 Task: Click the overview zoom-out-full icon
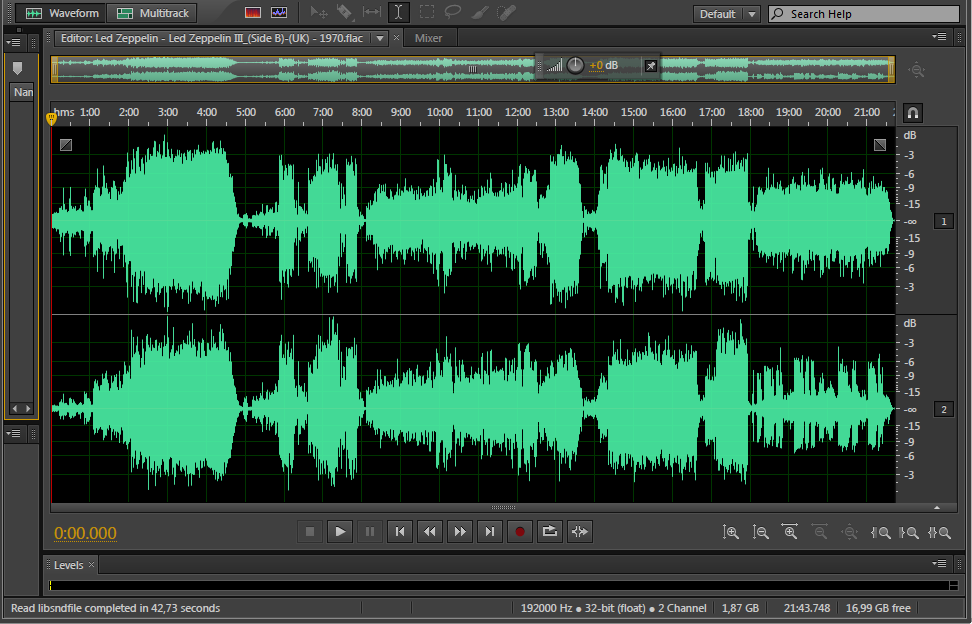tap(916, 70)
